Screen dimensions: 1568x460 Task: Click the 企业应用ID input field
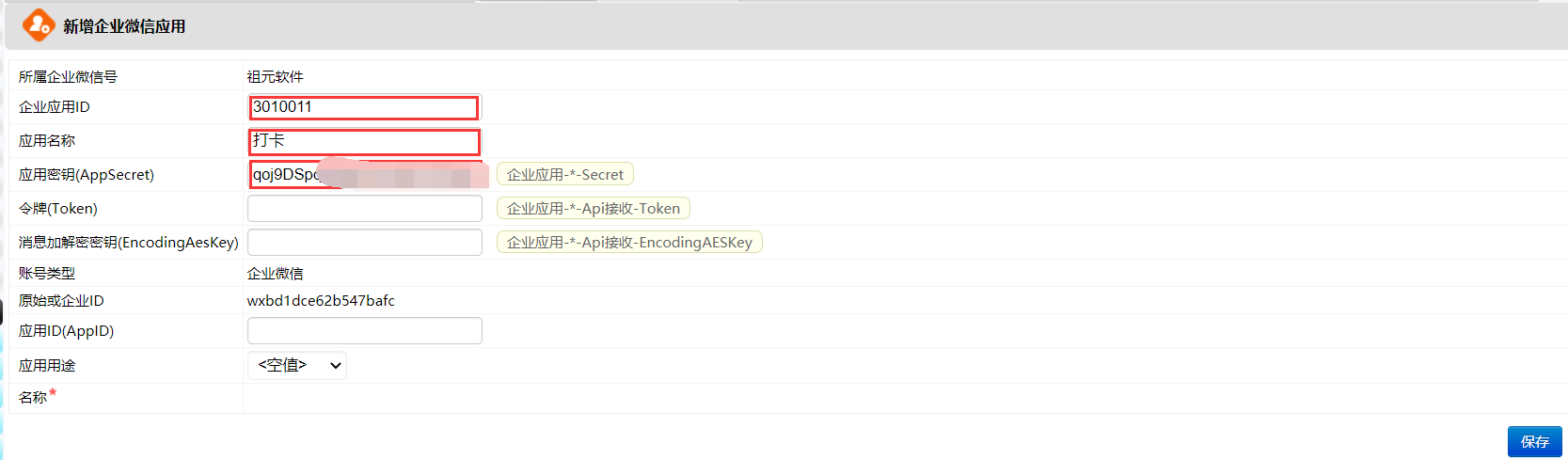pyautogui.click(x=364, y=107)
